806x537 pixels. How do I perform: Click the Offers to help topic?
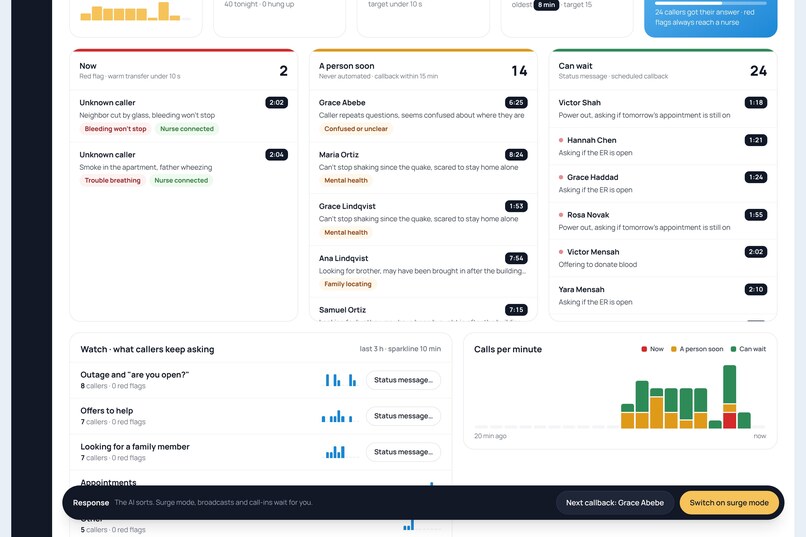coord(106,411)
